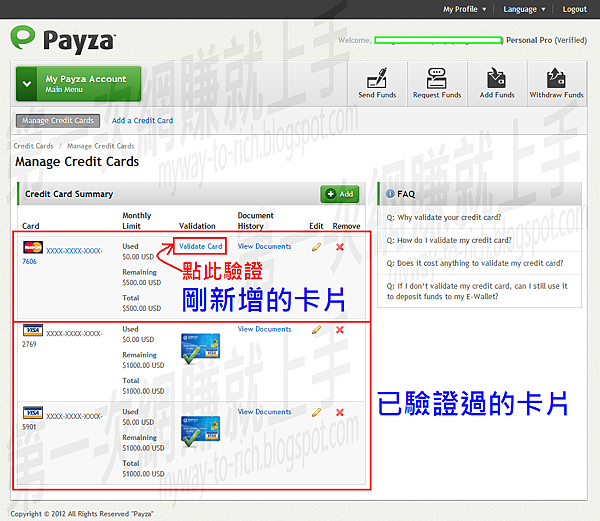The width and height of the screenshot is (600, 521).
Task: Click the Validate Card link
Action: point(201,246)
